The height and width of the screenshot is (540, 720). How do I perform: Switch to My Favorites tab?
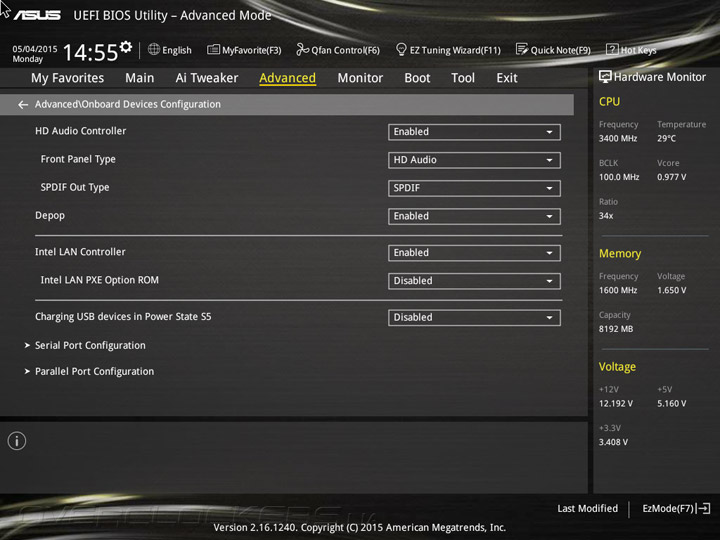(x=68, y=78)
